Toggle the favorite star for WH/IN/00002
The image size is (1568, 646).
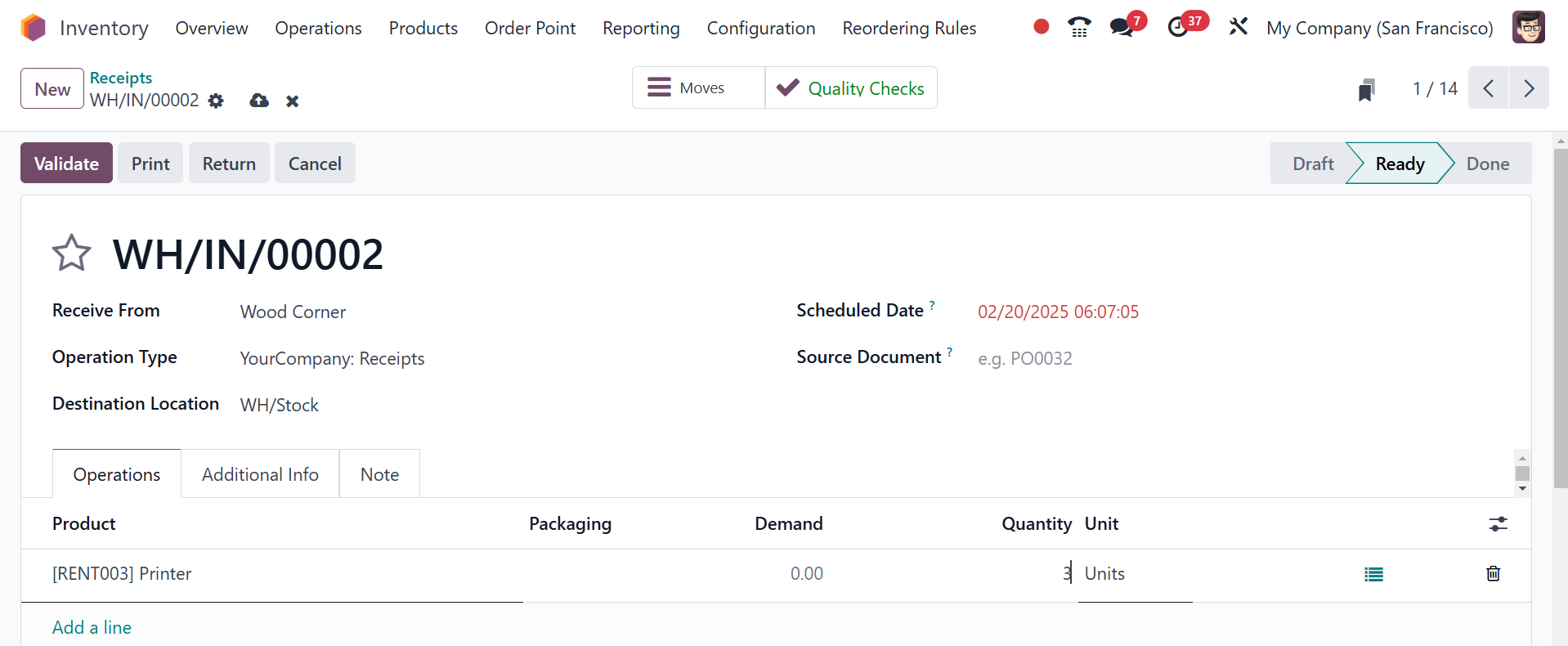coord(72,253)
